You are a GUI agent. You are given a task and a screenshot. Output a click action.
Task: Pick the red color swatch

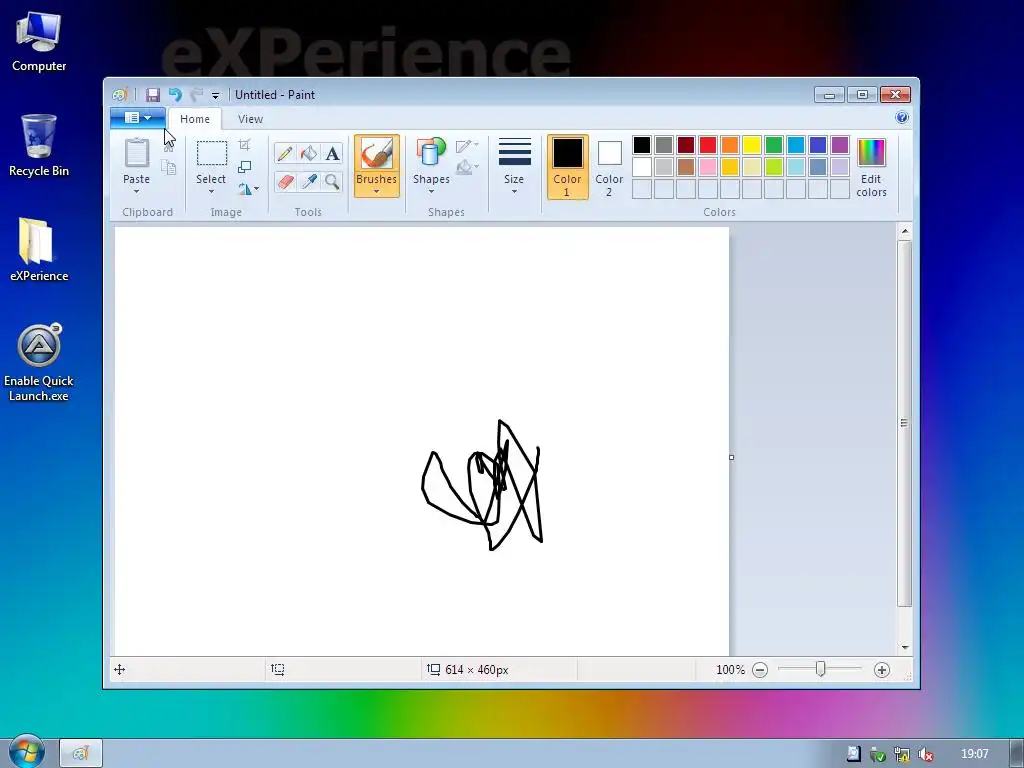click(x=708, y=145)
